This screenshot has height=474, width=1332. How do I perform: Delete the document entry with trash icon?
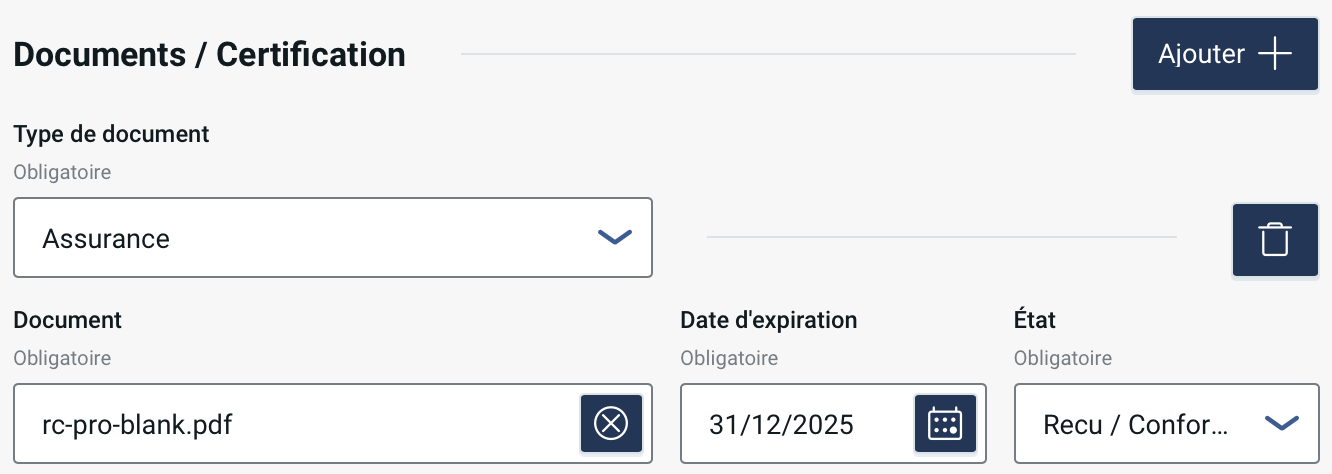point(1275,240)
